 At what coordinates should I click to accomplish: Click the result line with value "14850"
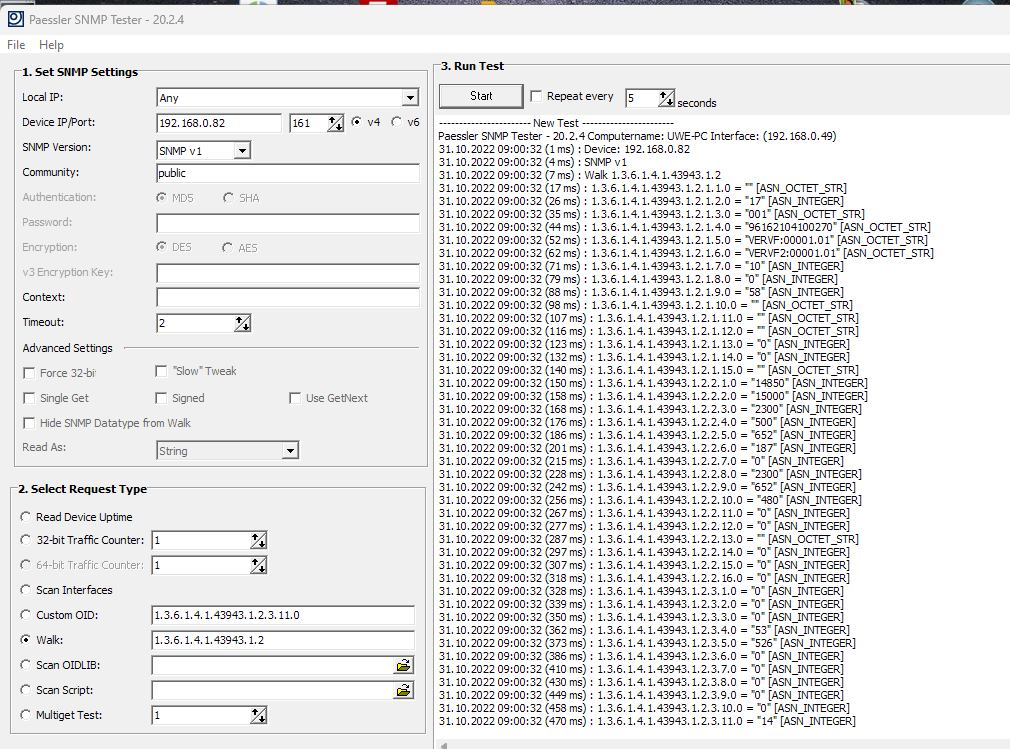coord(653,383)
